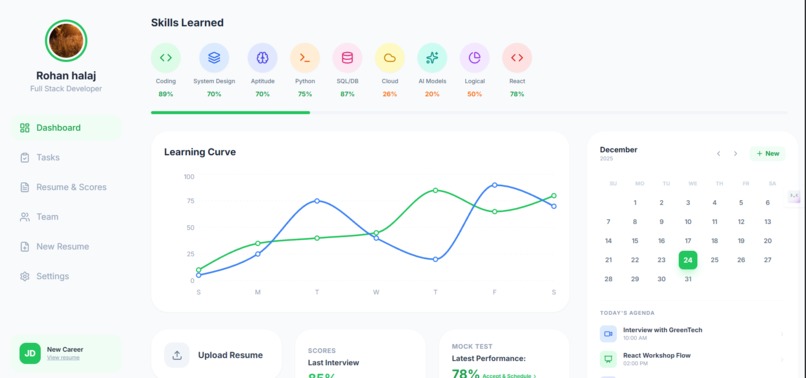The image size is (806, 378).
Task: Click the presentation icon for React Workshop Flow
Action: point(608,359)
